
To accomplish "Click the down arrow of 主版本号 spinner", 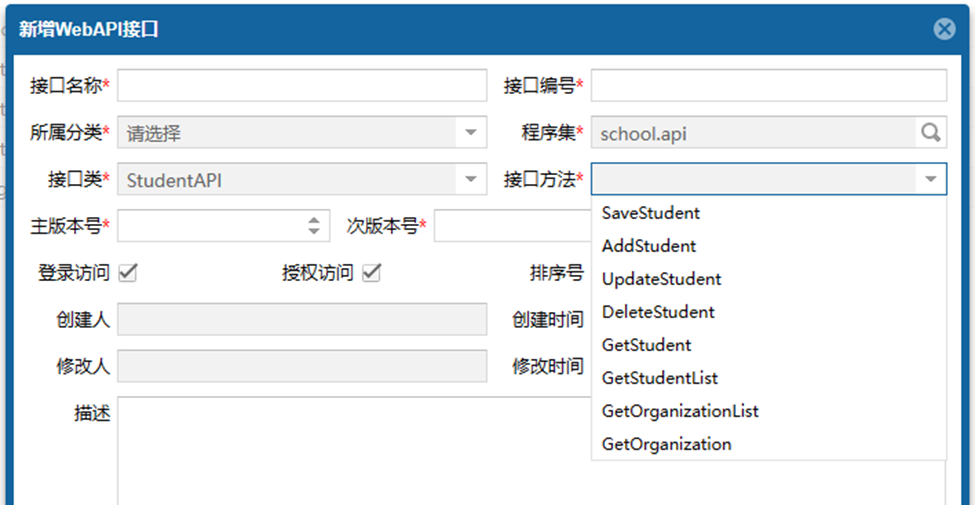I will click(x=314, y=231).
